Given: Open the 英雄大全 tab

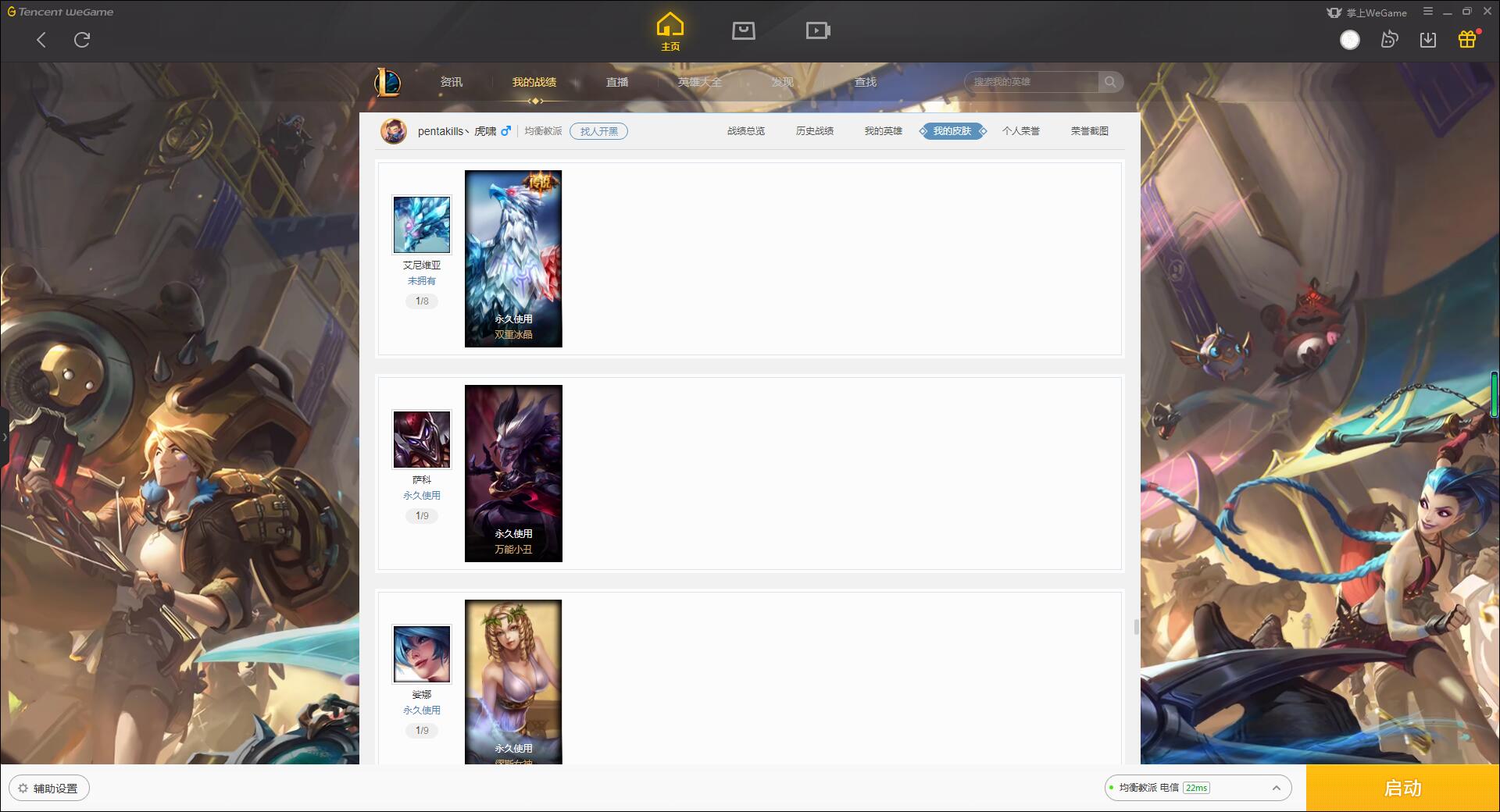Looking at the screenshot, I should pyautogui.click(x=700, y=82).
